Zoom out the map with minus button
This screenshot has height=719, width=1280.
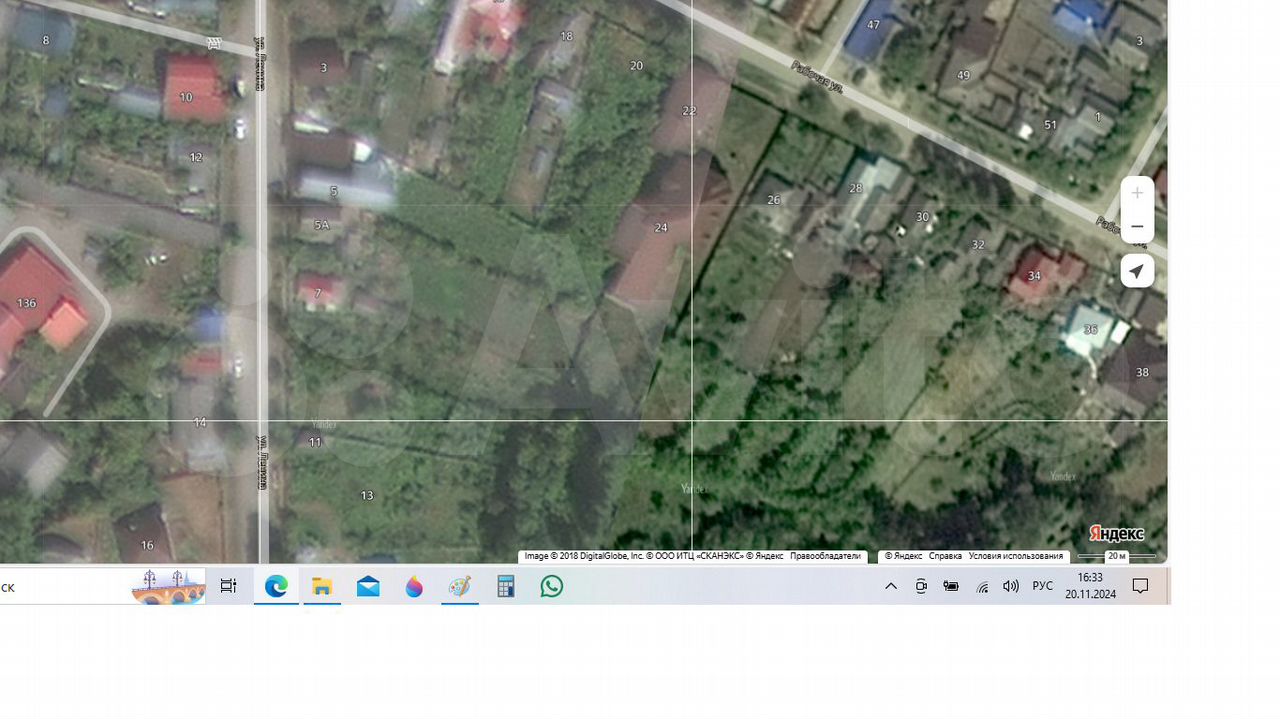tap(1137, 227)
